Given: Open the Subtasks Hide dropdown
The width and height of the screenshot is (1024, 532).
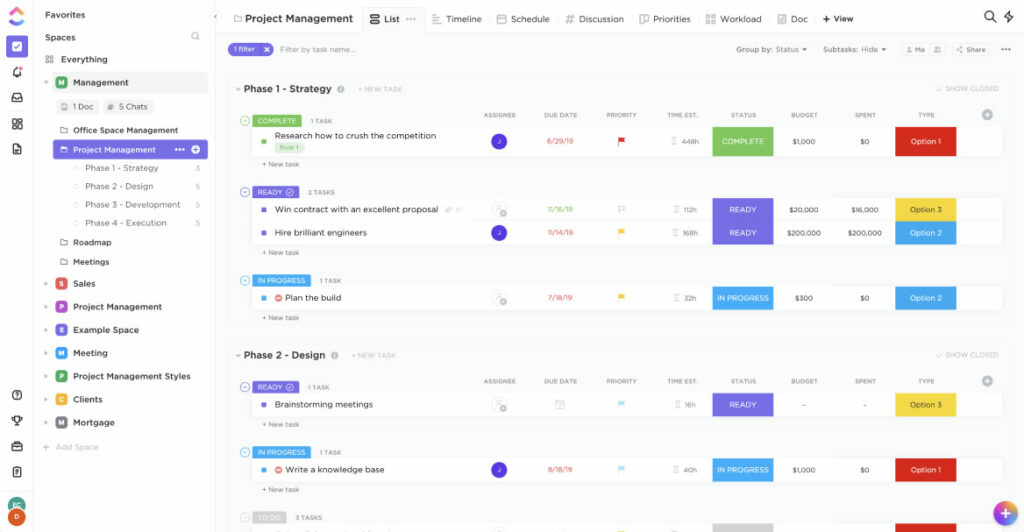Looking at the screenshot, I should click(856, 49).
